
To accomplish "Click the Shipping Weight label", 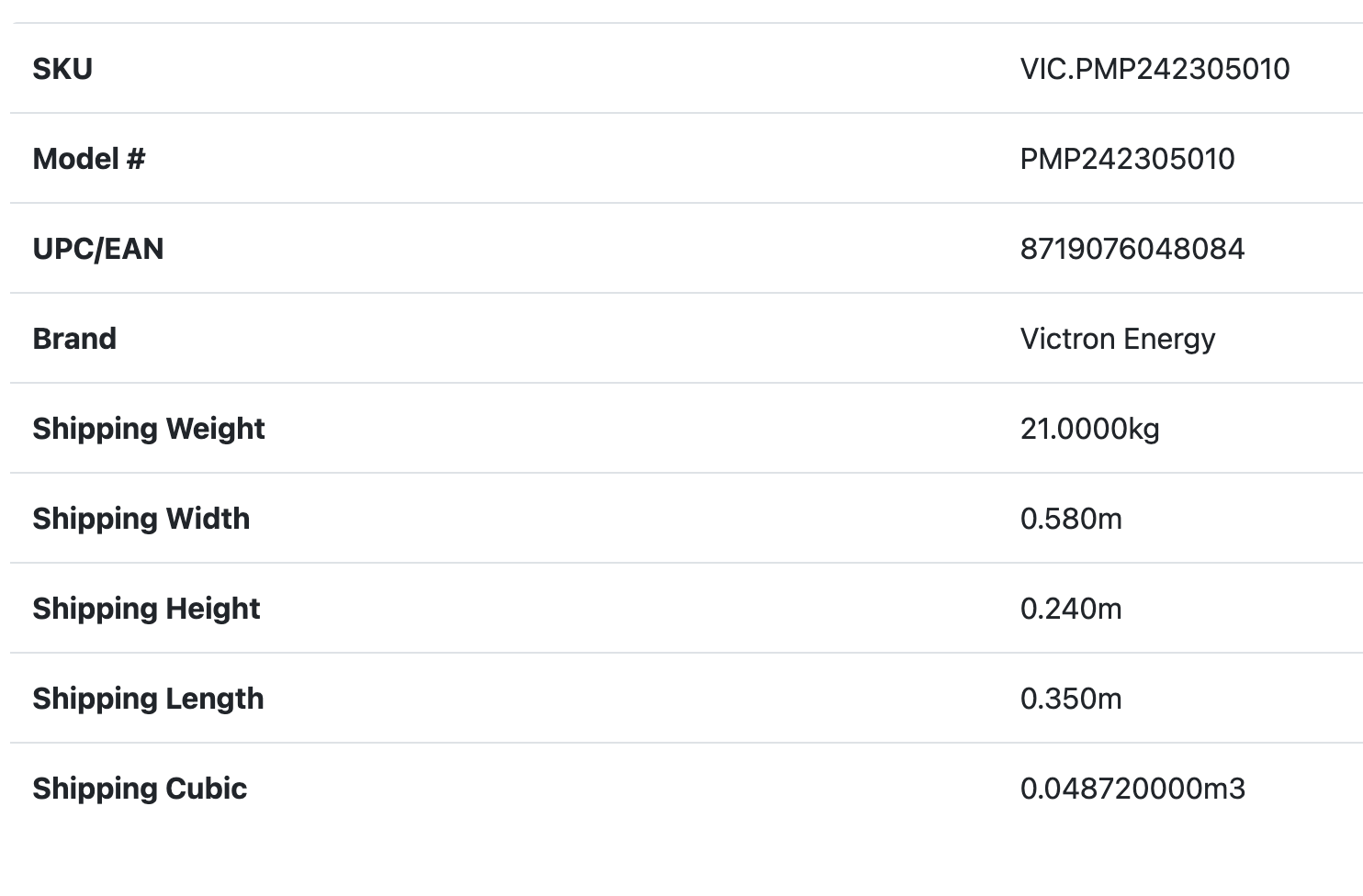I will point(149,429).
